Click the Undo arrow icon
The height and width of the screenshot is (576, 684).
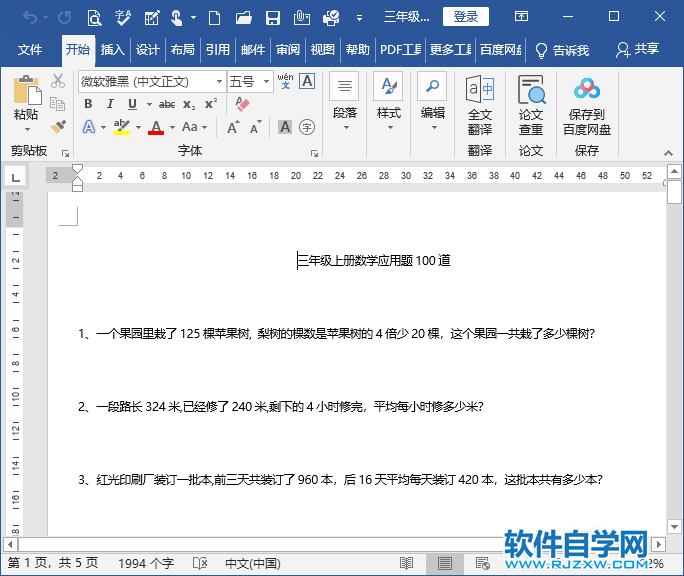click(30, 17)
